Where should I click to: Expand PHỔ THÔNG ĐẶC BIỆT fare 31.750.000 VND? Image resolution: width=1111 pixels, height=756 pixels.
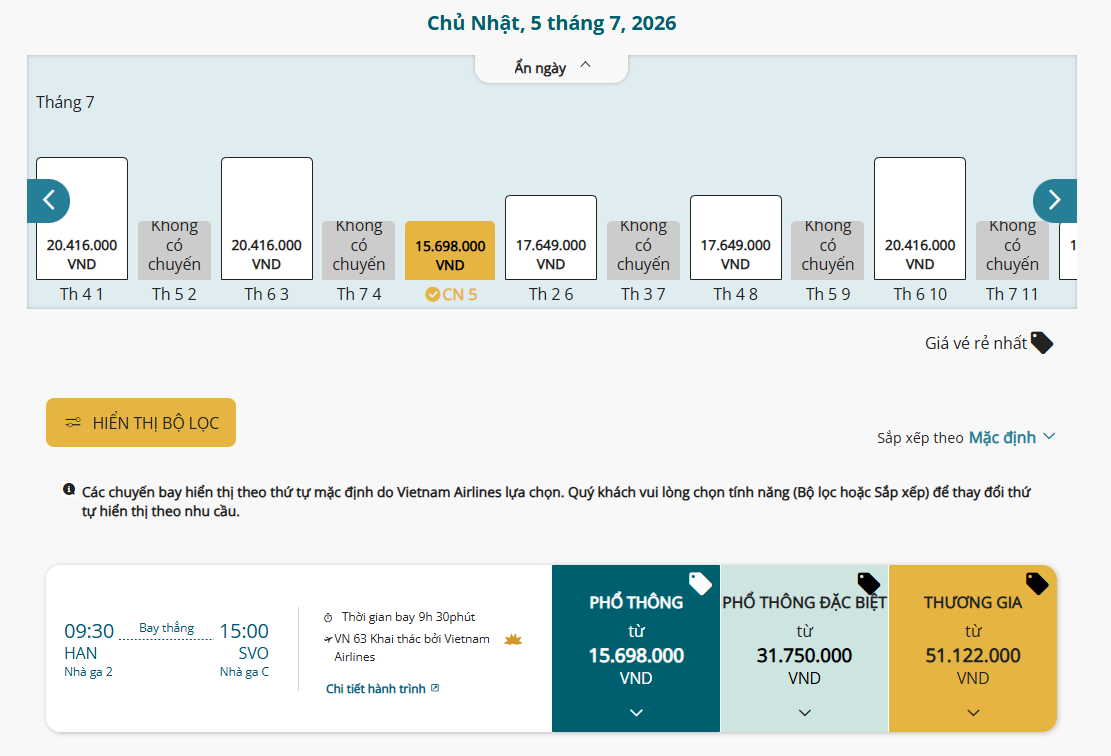(x=804, y=648)
